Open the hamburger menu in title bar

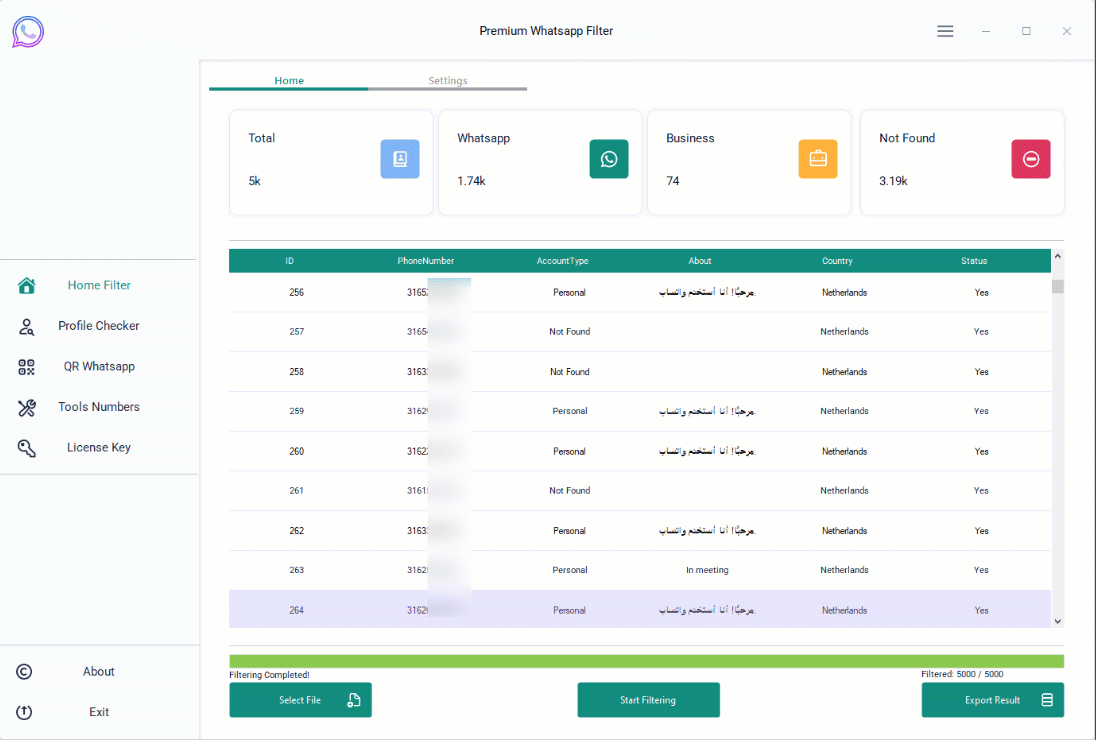click(x=945, y=31)
